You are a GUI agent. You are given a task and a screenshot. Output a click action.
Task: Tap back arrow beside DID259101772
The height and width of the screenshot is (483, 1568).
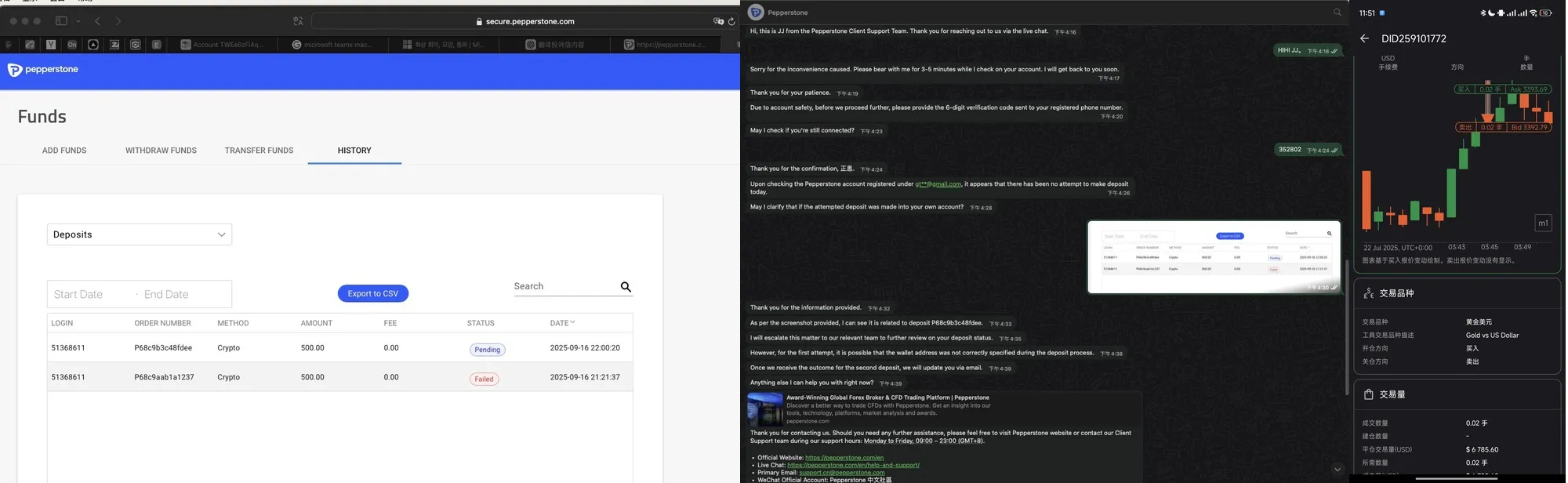click(x=1364, y=38)
